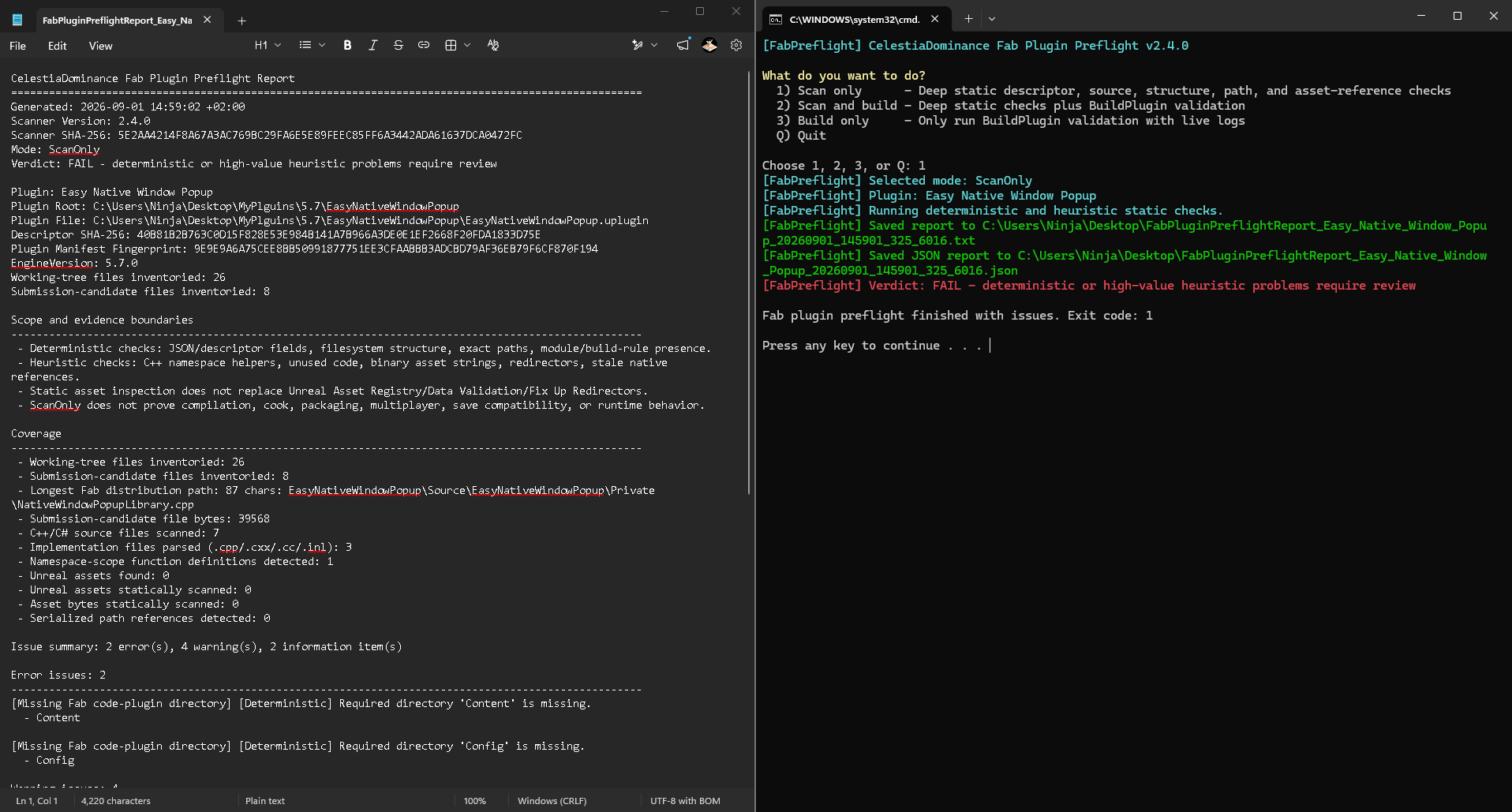Insert a link using the link icon
The image size is (1512, 812).
[424, 45]
